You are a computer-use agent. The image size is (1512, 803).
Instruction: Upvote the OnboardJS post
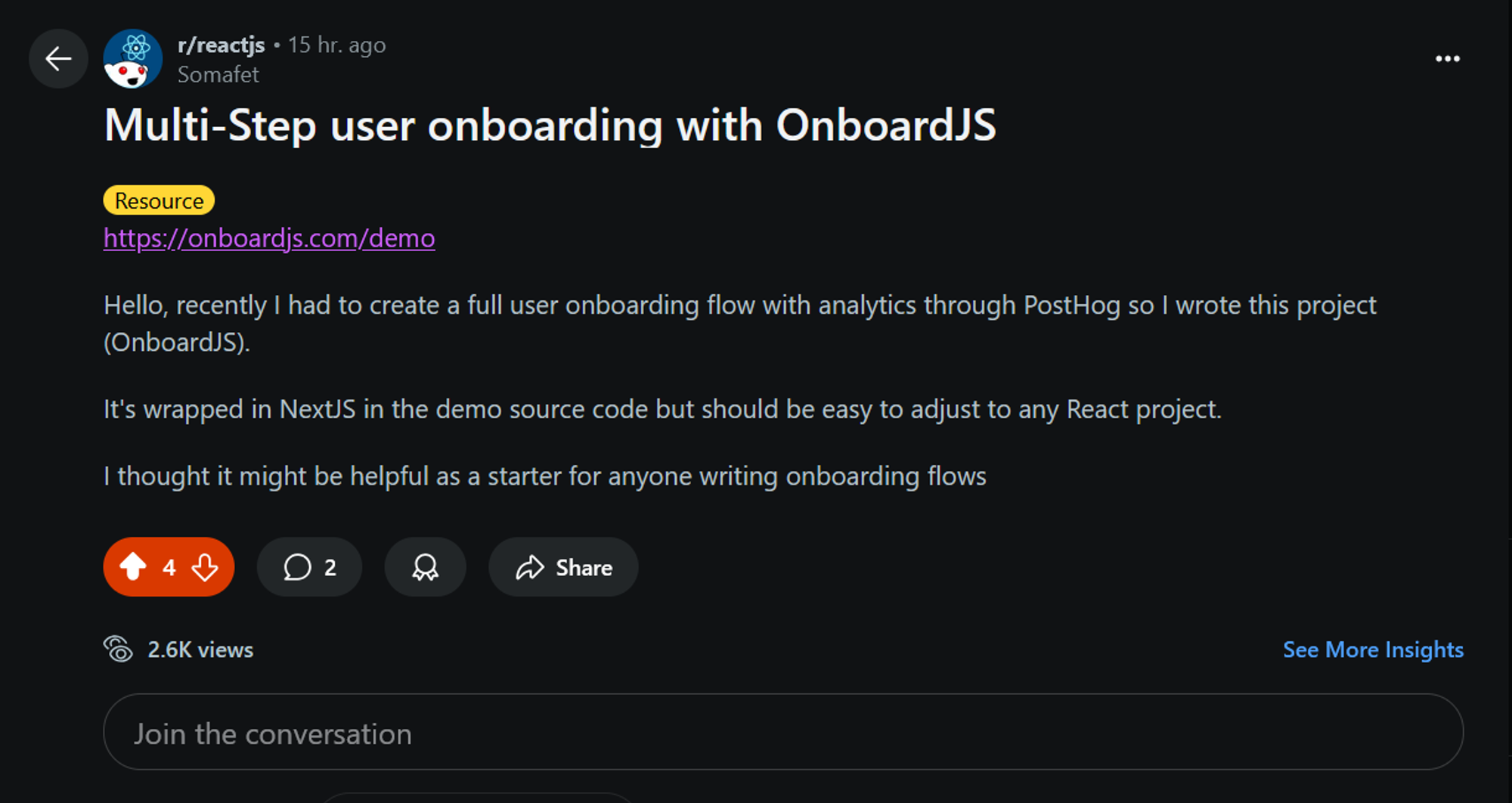tap(133, 566)
